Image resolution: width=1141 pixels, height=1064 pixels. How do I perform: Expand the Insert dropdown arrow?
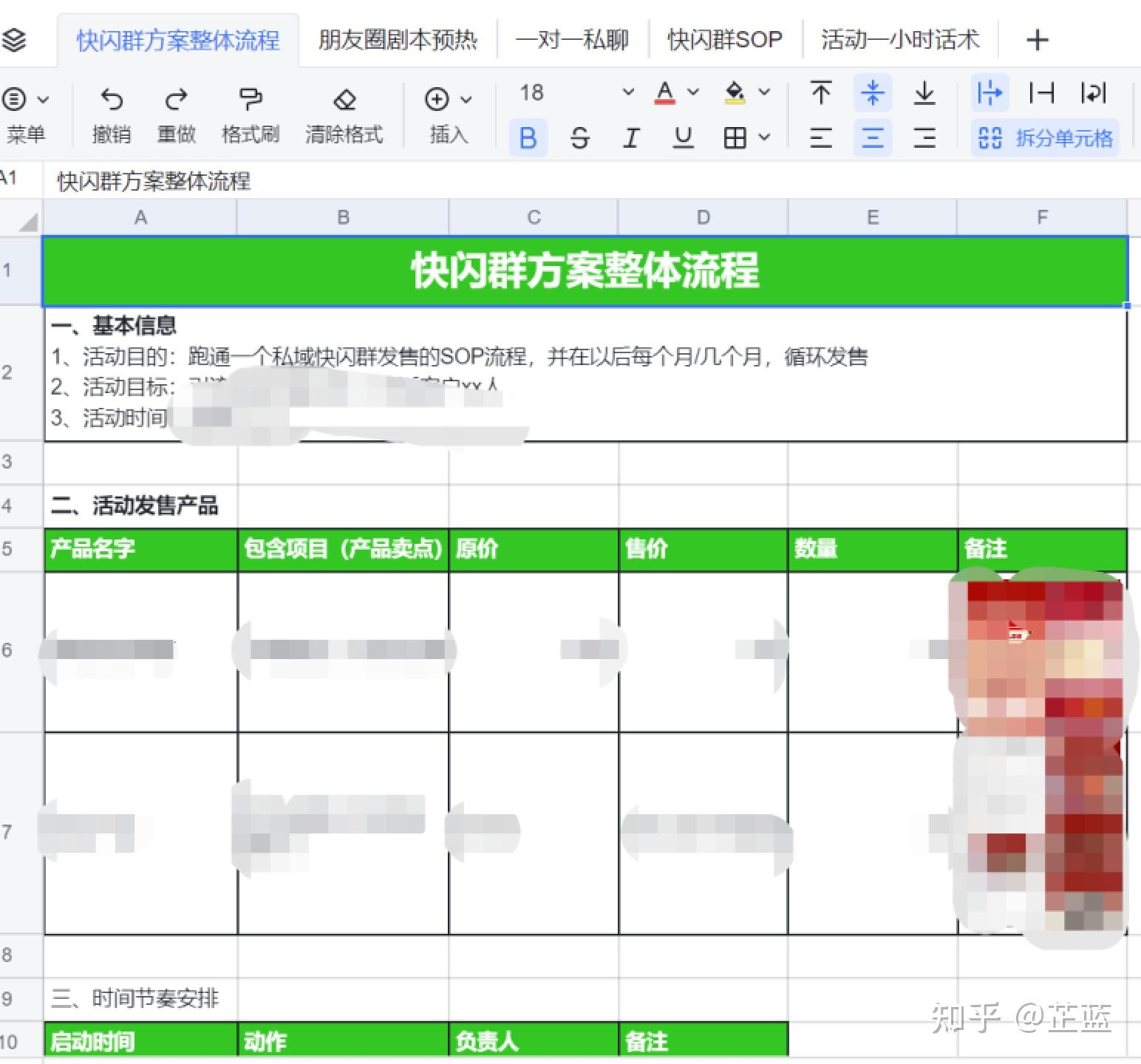click(x=466, y=99)
